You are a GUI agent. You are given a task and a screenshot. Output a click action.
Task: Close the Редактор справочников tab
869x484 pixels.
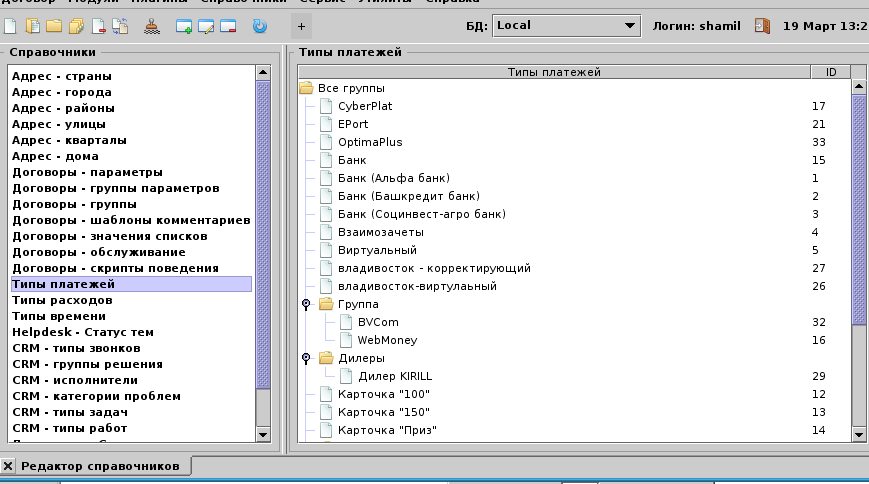point(9,466)
